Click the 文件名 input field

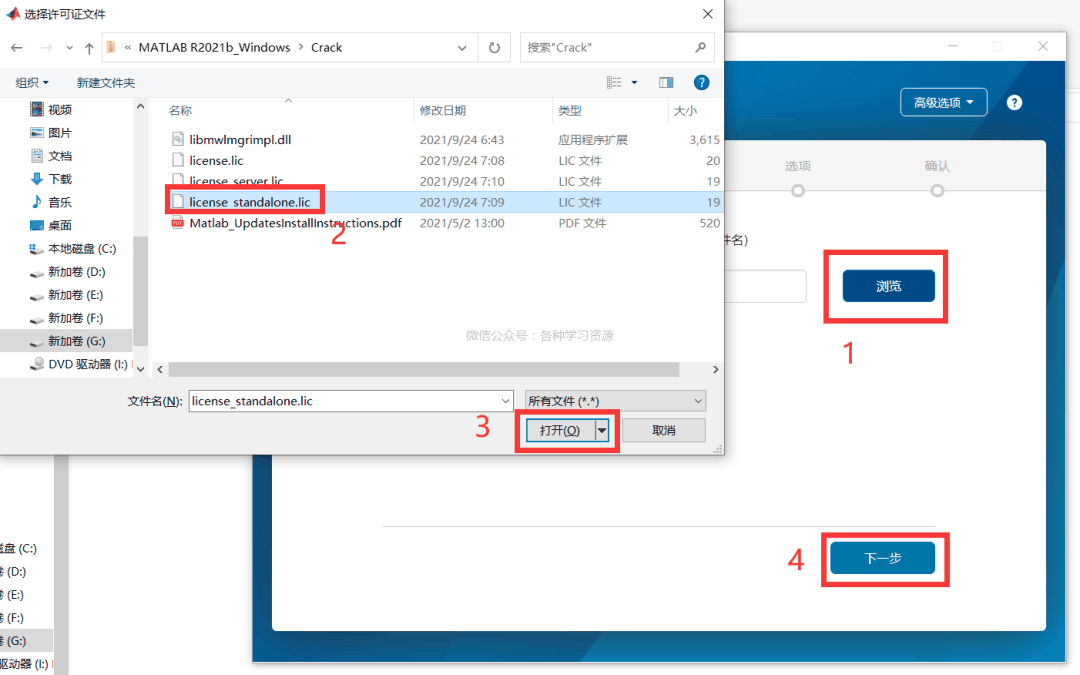click(x=350, y=401)
